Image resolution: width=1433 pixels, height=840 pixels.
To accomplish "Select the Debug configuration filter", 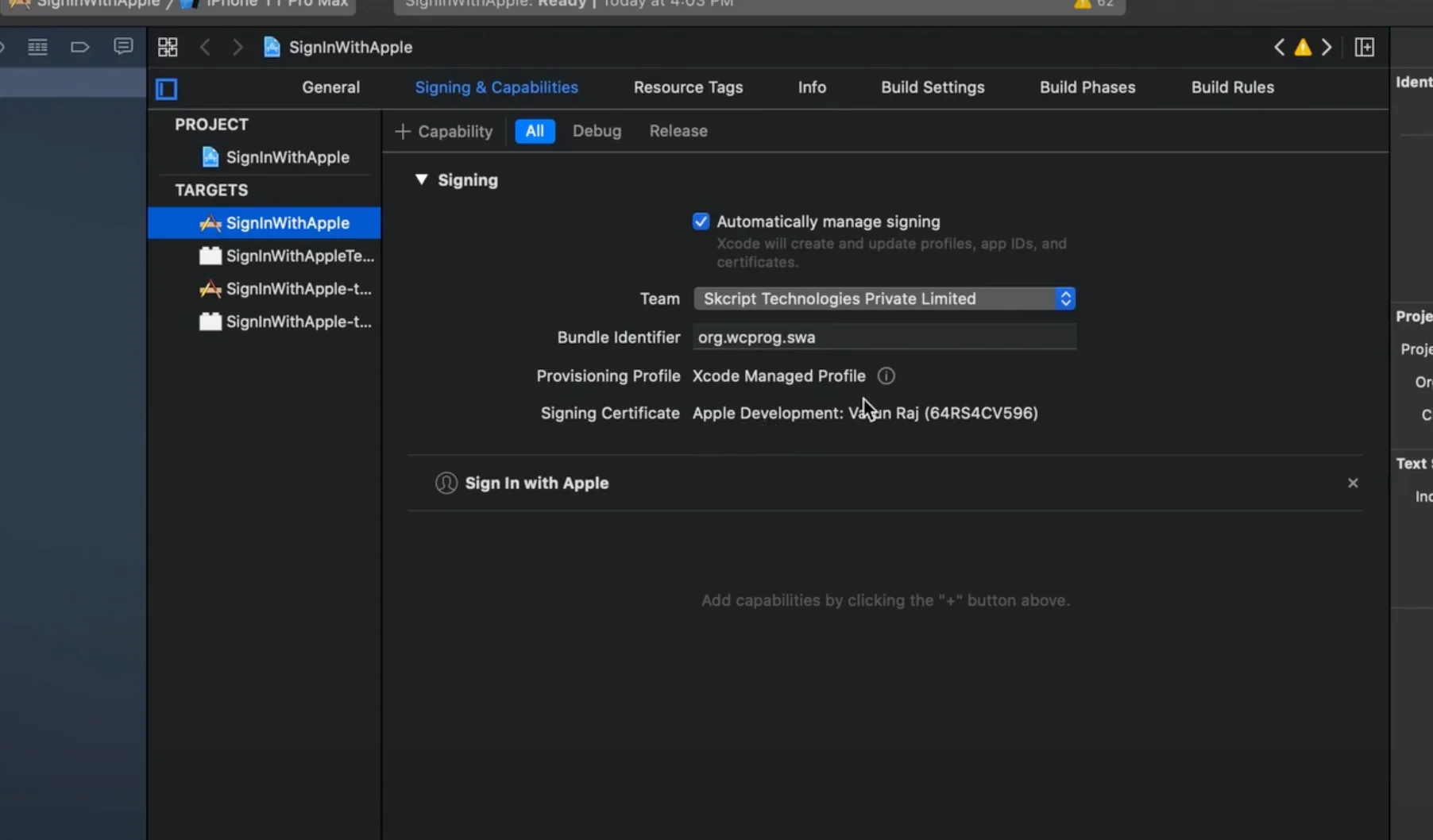I will coord(597,131).
